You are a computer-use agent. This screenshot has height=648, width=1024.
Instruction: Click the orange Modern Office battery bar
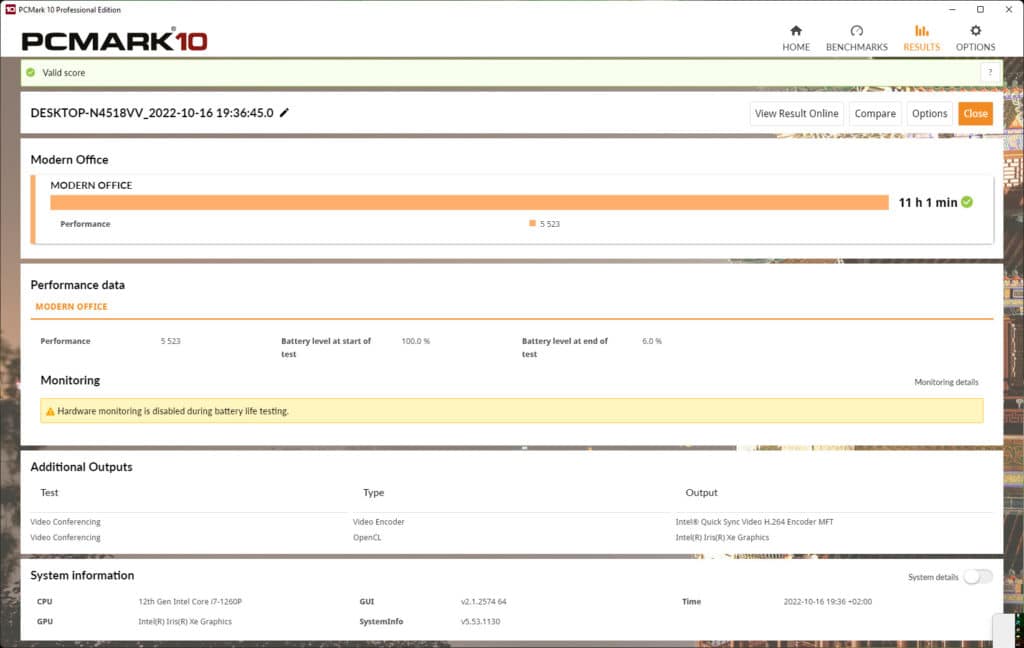(x=470, y=202)
